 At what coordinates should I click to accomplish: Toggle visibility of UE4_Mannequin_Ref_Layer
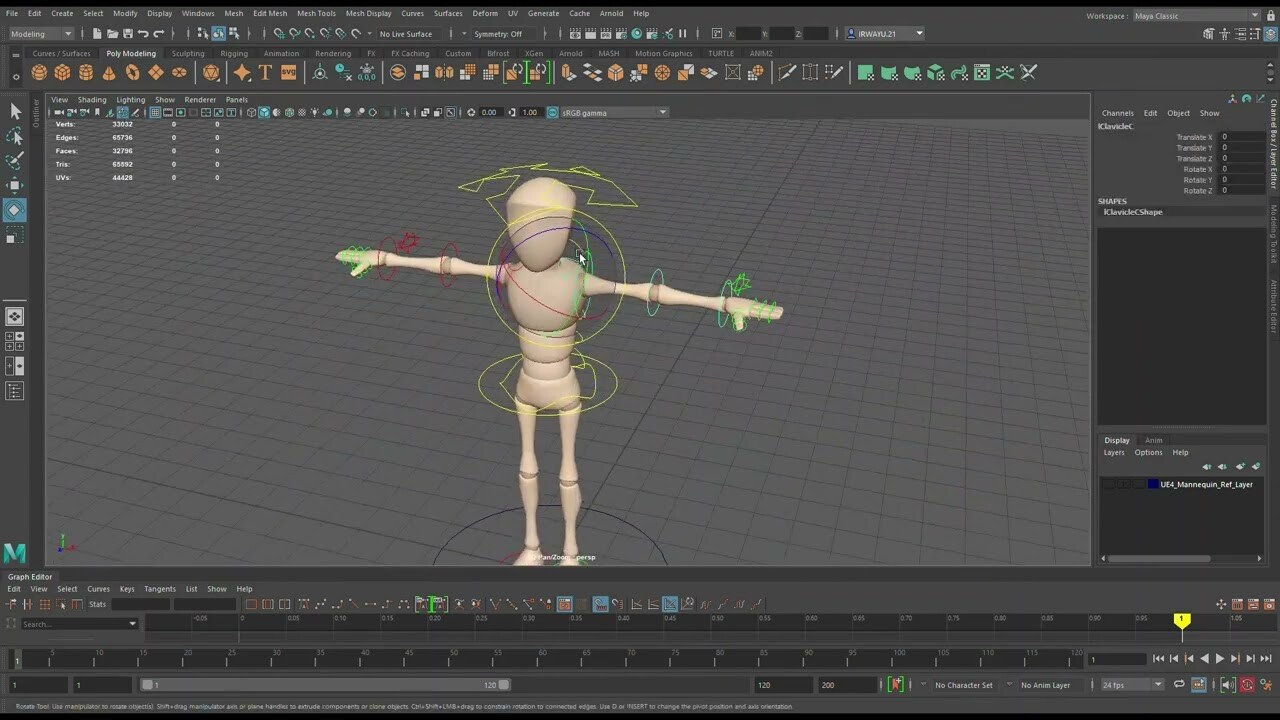click(1108, 484)
